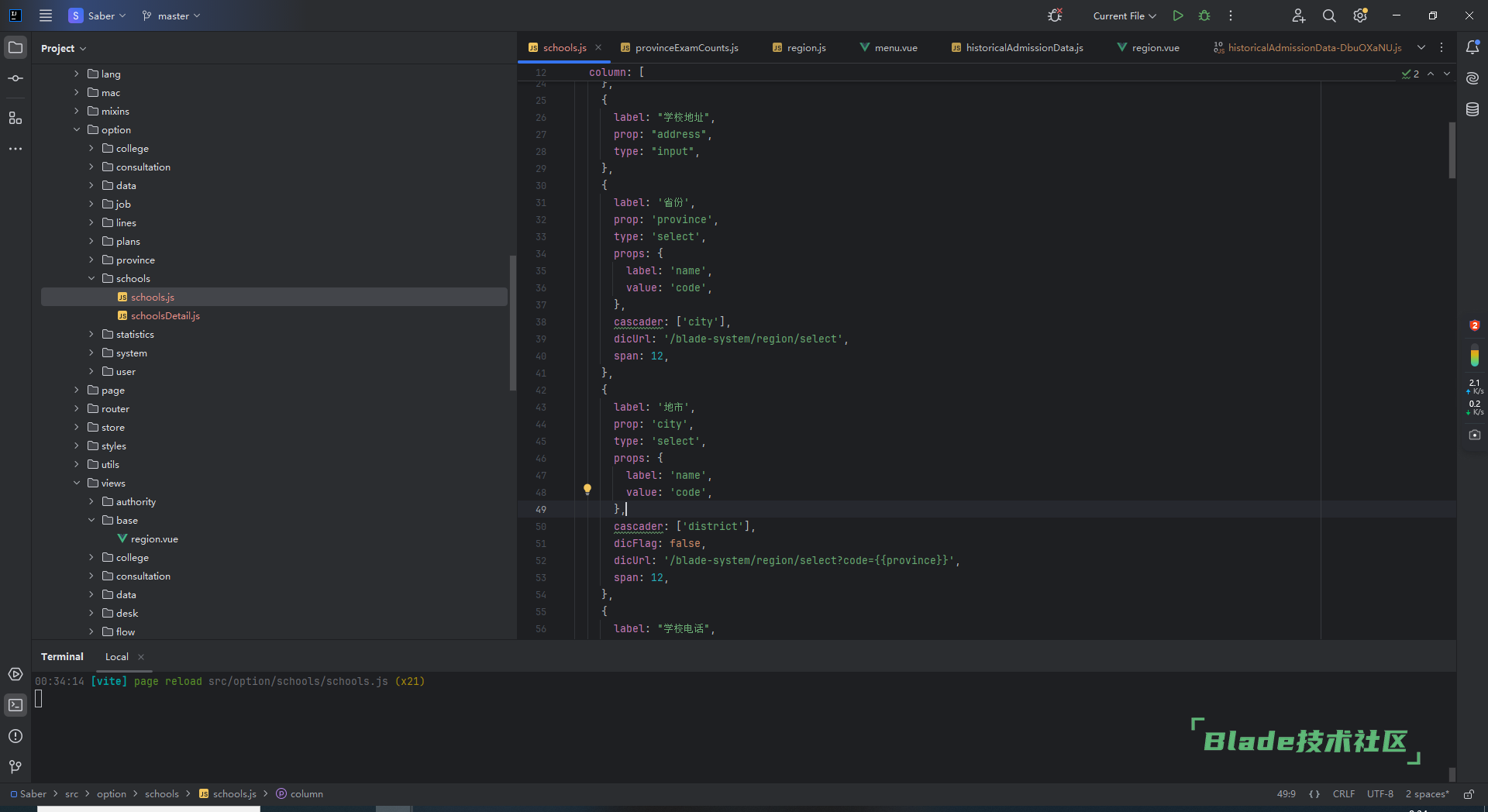Screen dimensions: 1488x812
Task: Click the light bulb intention icon
Action: tap(587, 490)
